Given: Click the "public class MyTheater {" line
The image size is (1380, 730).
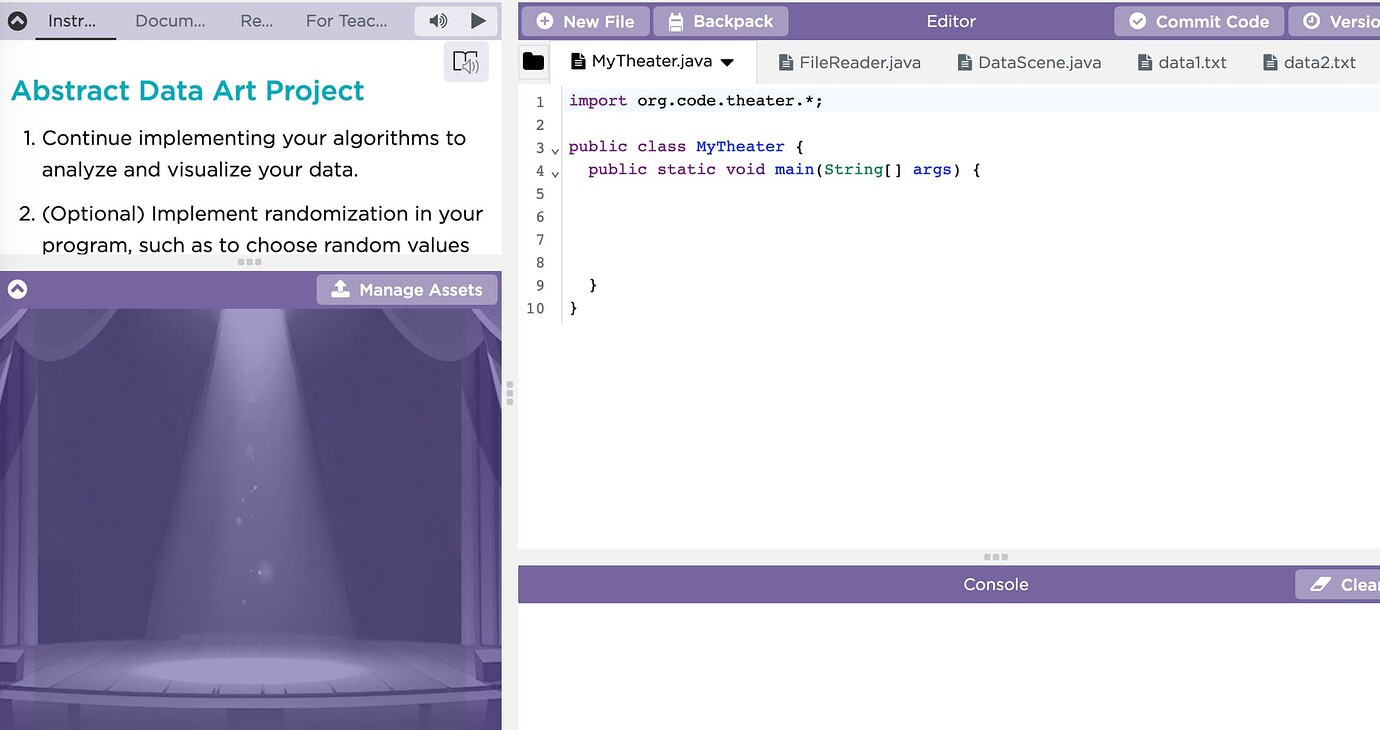Looking at the screenshot, I should [686, 147].
